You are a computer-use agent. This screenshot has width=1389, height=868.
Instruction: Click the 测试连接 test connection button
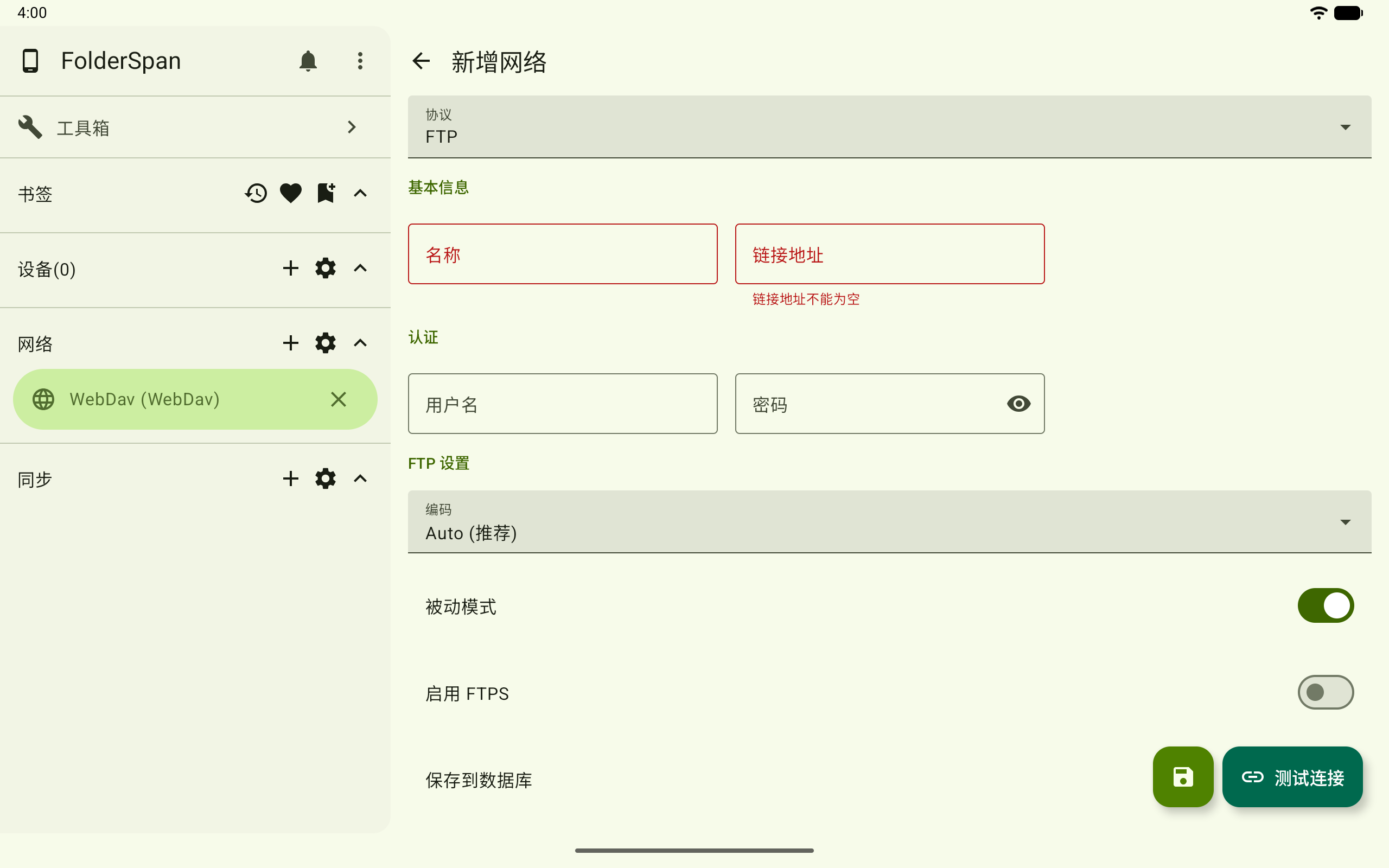[1292, 777]
